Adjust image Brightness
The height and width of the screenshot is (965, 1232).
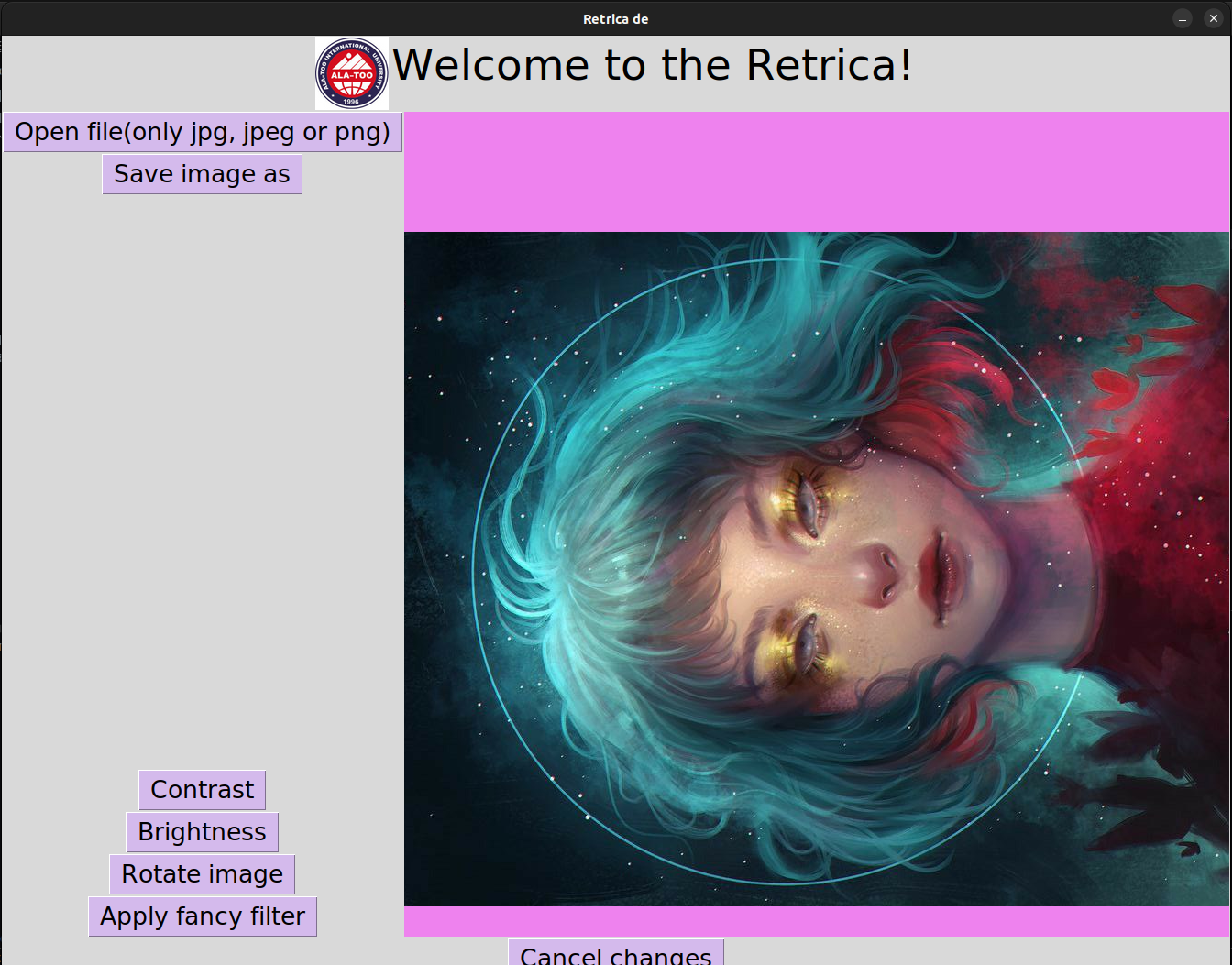(202, 831)
